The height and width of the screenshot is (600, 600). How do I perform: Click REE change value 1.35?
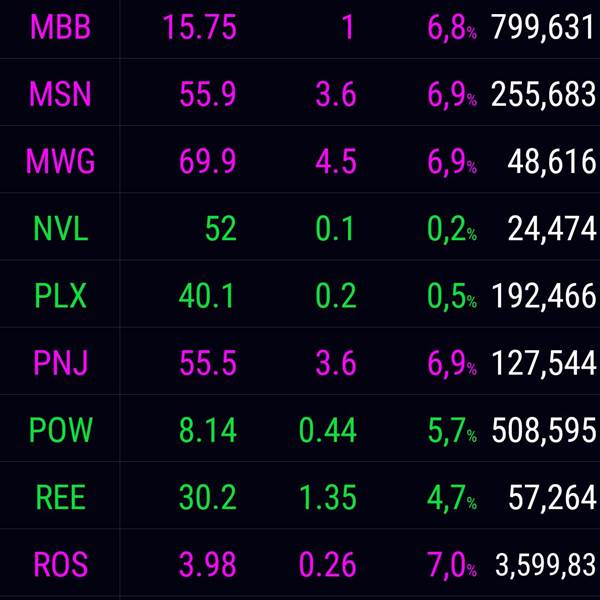pyautogui.click(x=328, y=497)
